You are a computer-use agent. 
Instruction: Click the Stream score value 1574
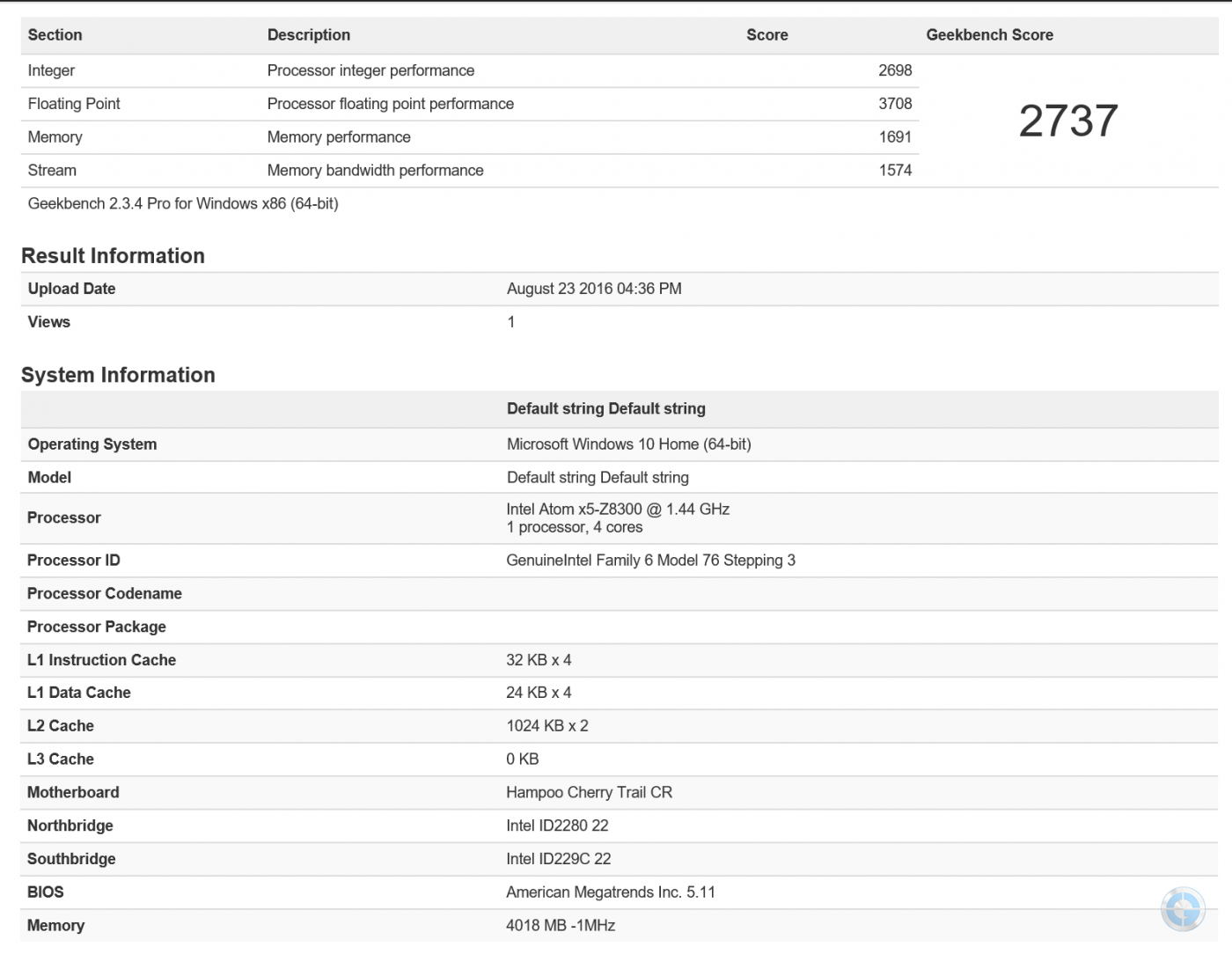pos(895,171)
